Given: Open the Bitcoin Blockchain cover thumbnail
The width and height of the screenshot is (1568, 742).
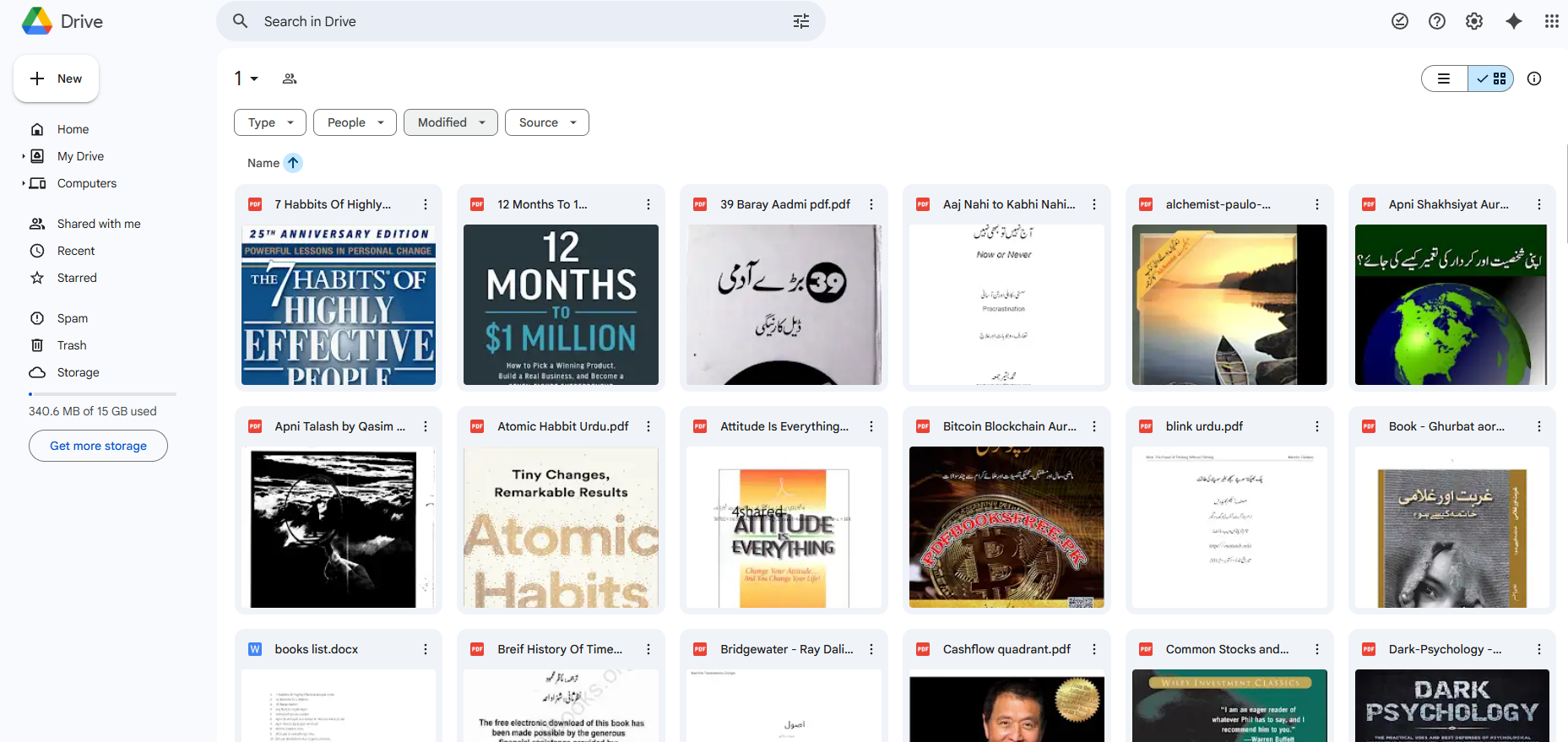Looking at the screenshot, I should [x=1006, y=527].
